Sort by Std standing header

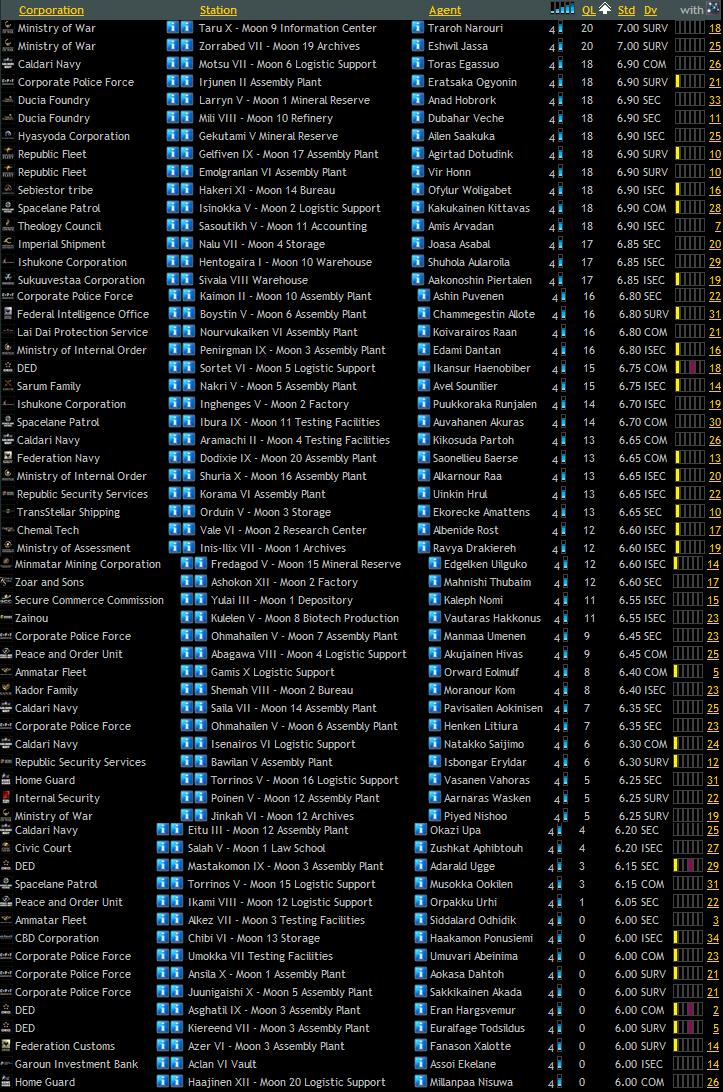pyautogui.click(x=626, y=10)
